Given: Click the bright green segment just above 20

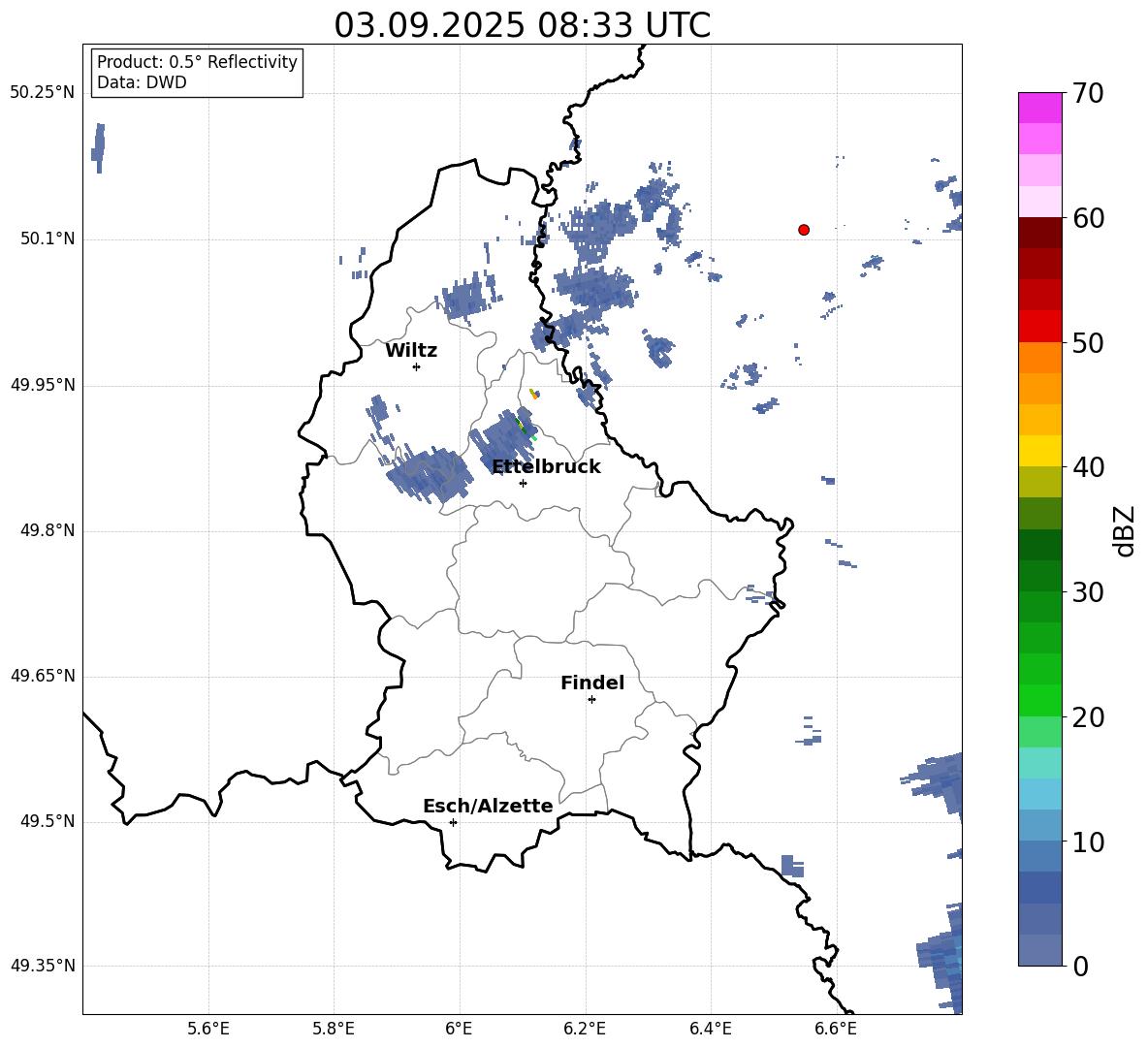Looking at the screenshot, I should tap(1040, 700).
